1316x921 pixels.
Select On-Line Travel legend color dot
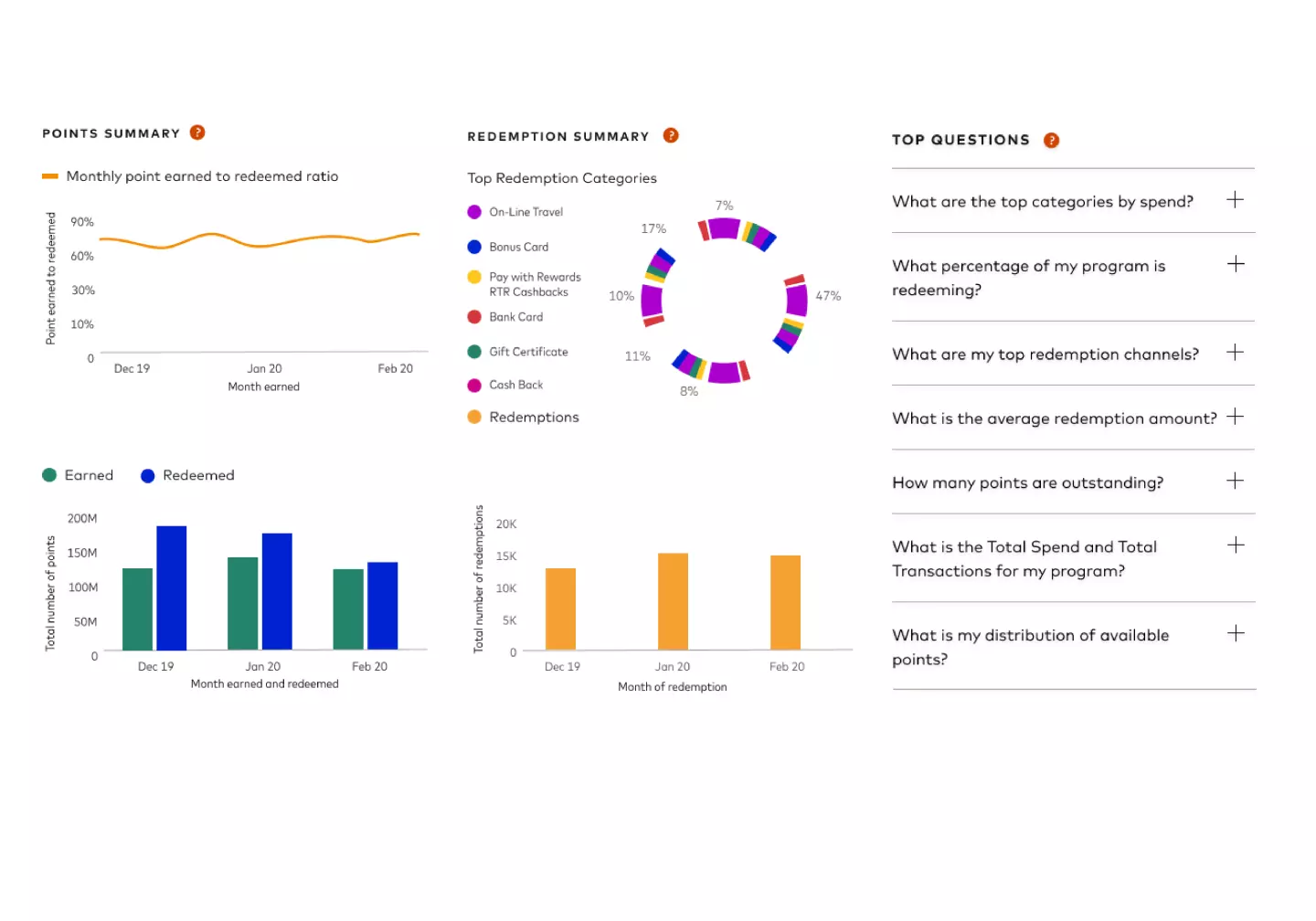coord(474,212)
